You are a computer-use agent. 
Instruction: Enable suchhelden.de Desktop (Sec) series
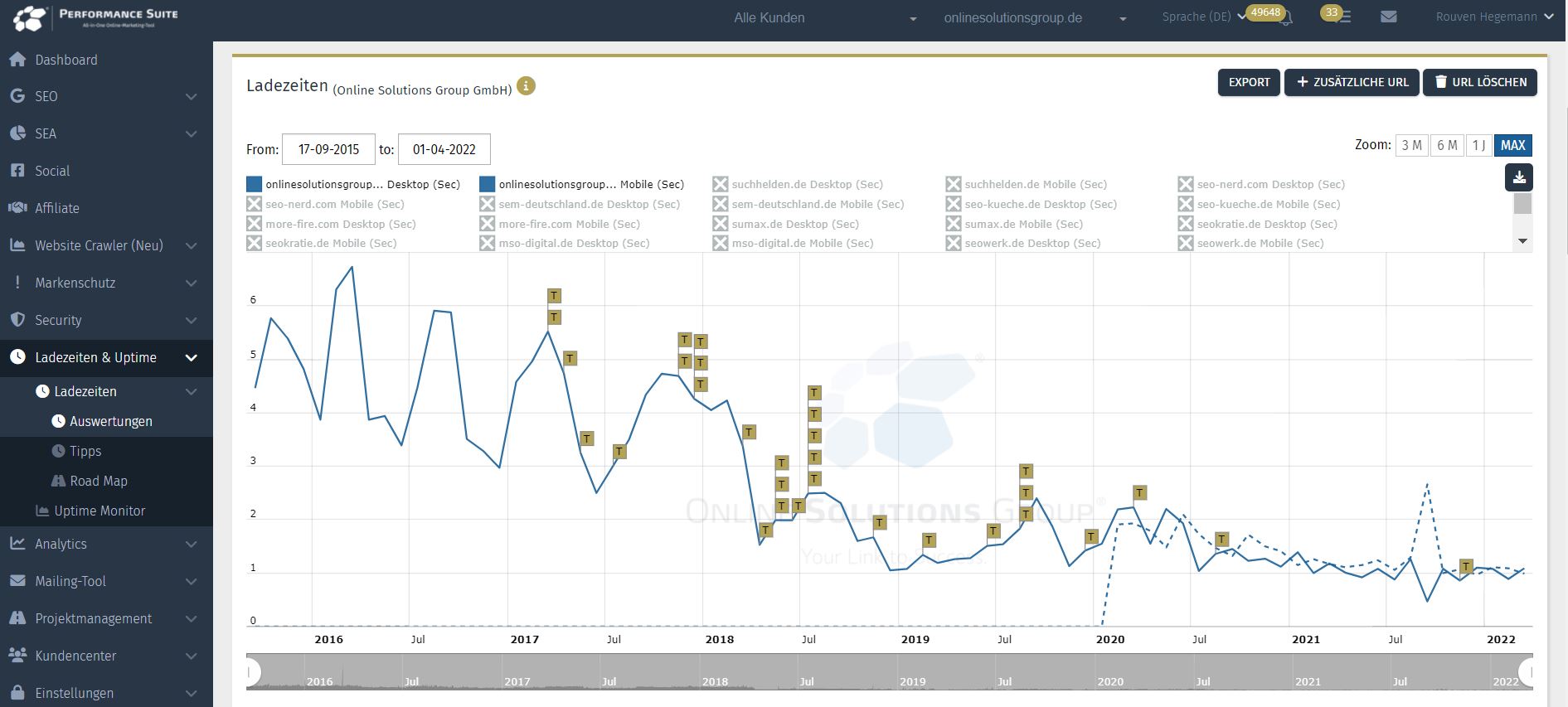(x=799, y=184)
